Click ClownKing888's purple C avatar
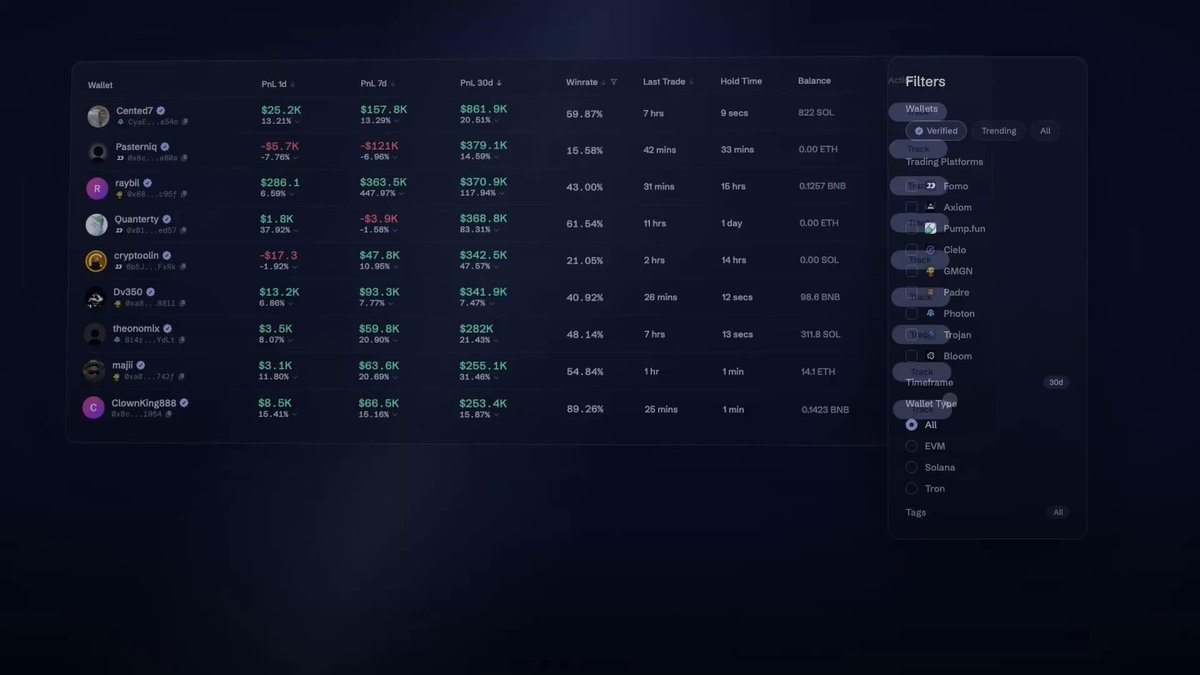 coord(93,408)
